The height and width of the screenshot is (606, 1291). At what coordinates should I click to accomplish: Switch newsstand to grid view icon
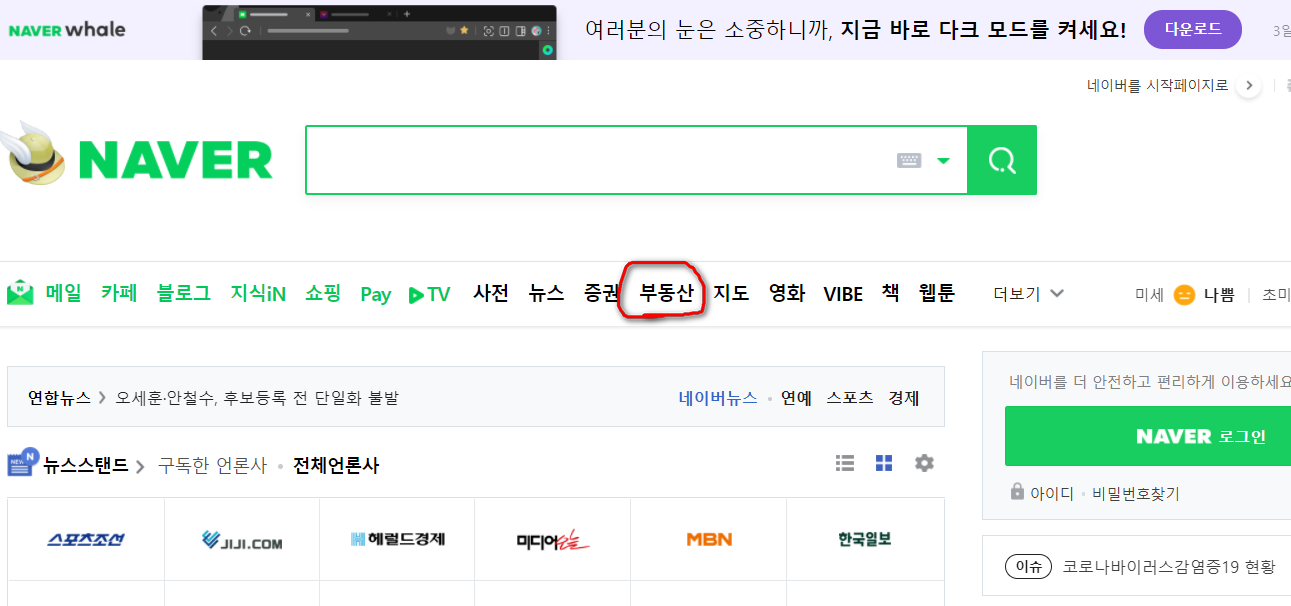point(884,463)
